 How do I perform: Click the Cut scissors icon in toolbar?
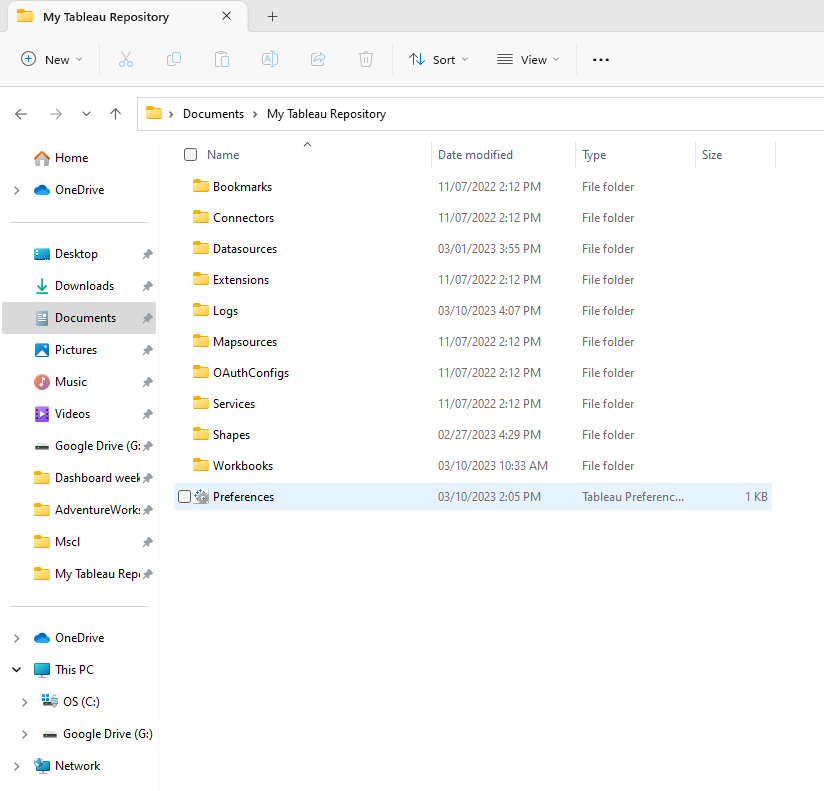[126, 60]
